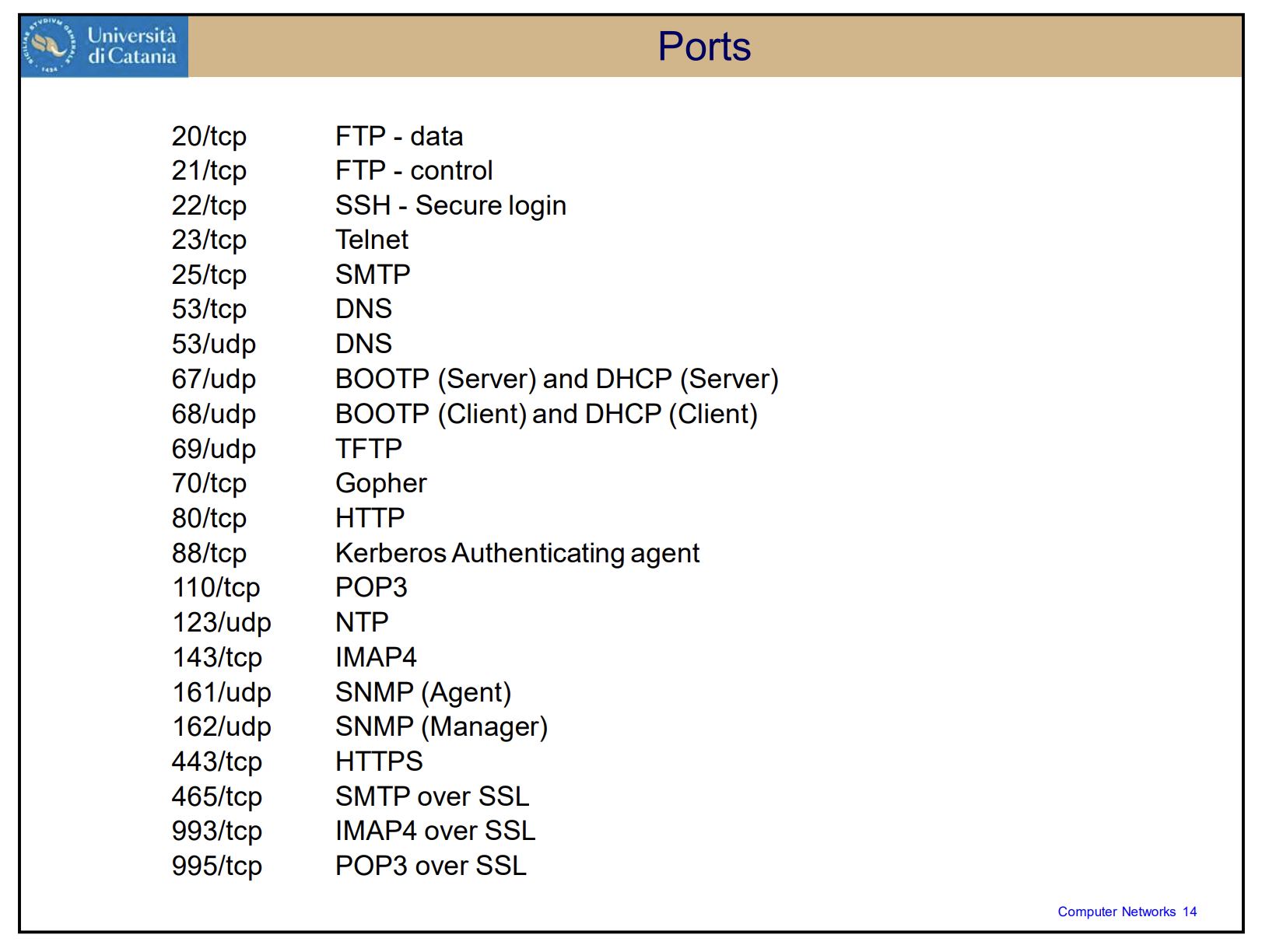Click the Computer Networks 14 footer
Image resolution: width=1262 pixels, height=952 pixels.
point(1126,912)
